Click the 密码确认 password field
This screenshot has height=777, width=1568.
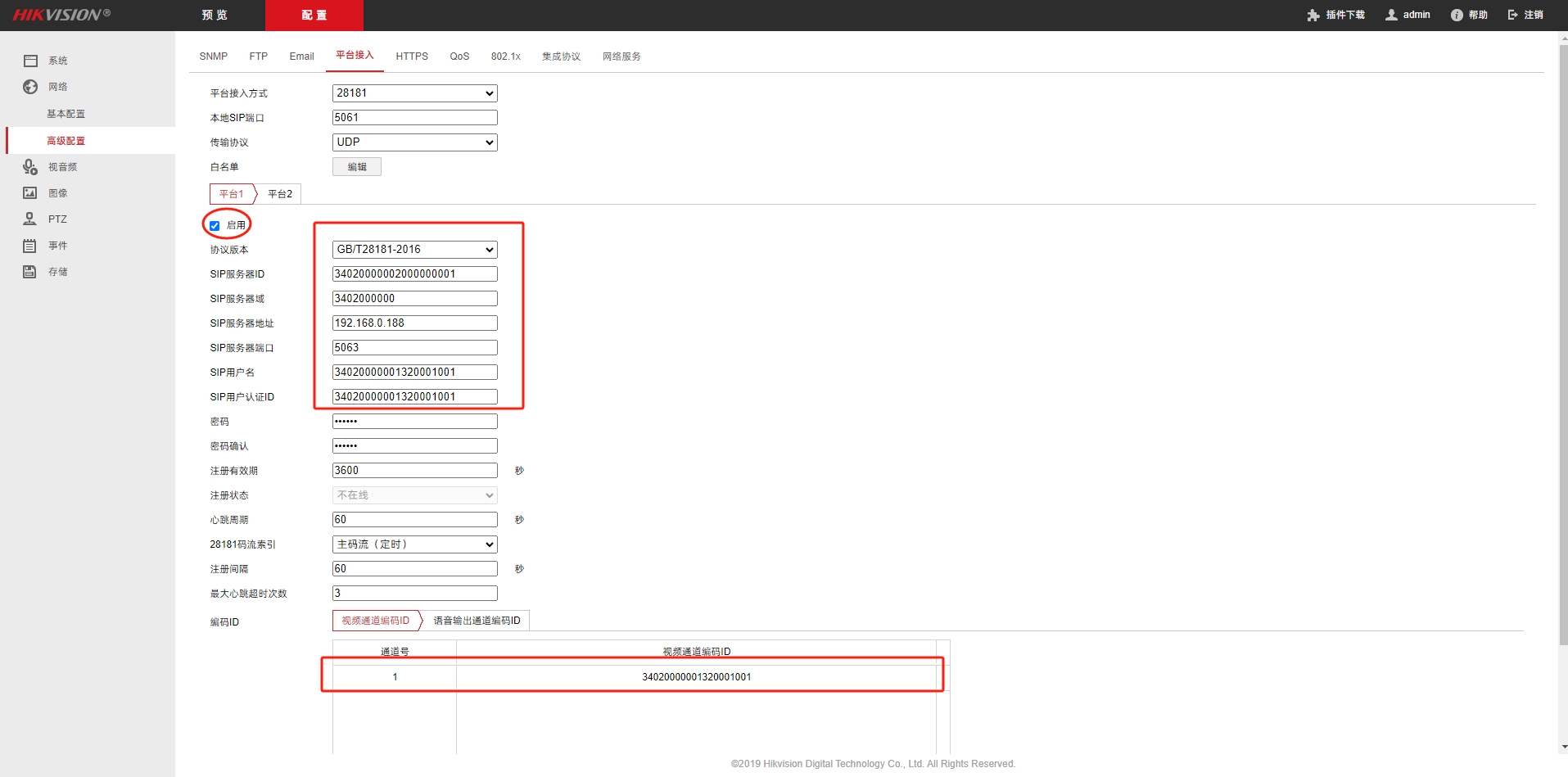coord(415,446)
